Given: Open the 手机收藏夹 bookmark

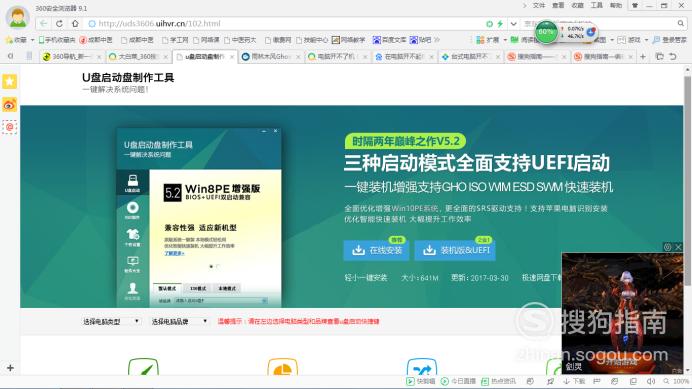Looking at the screenshot, I should point(57,40).
